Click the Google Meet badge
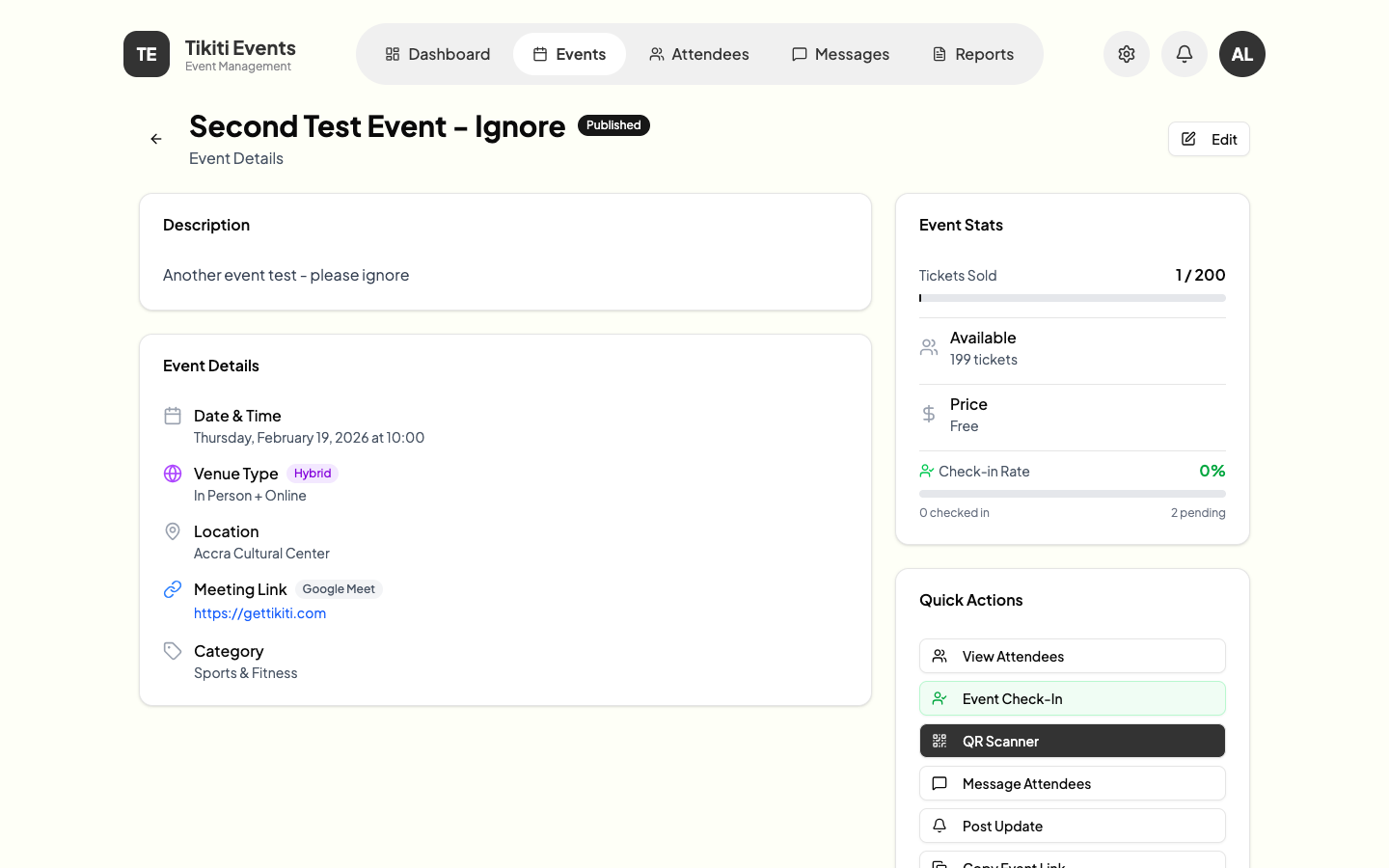The width and height of the screenshot is (1389, 868). pyautogui.click(x=339, y=589)
